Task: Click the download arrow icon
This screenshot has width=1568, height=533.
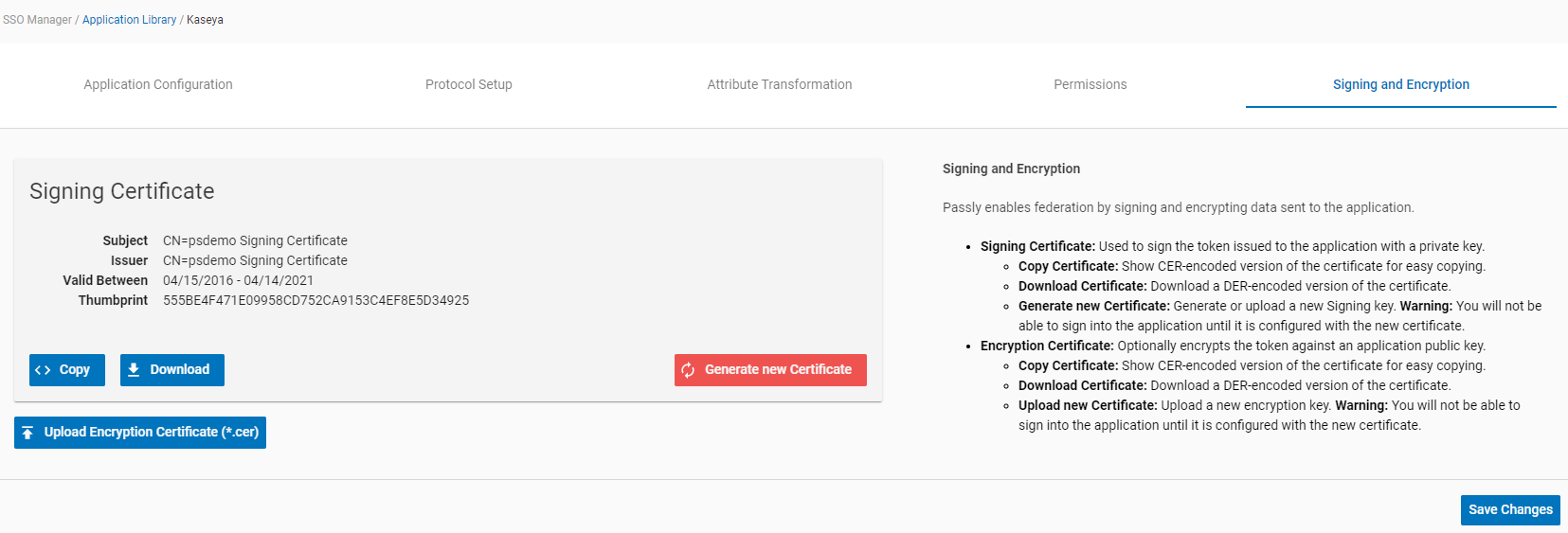Action: click(x=134, y=369)
